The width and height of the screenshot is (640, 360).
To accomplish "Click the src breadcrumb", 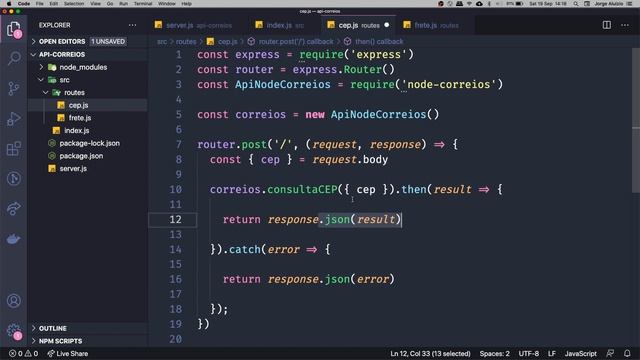I will click(x=162, y=41).
